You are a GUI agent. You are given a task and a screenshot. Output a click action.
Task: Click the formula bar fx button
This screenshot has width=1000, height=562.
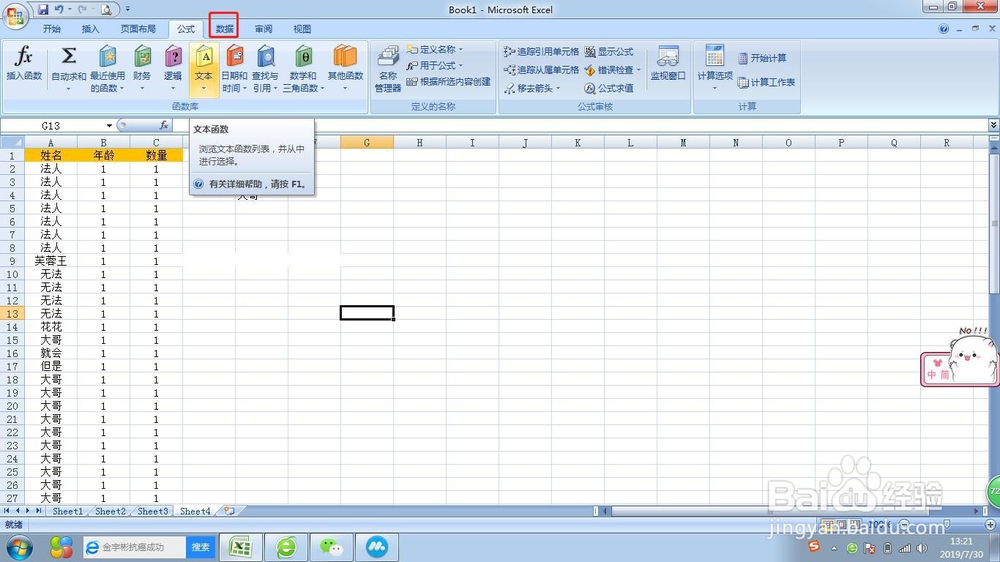coord(164,125)
